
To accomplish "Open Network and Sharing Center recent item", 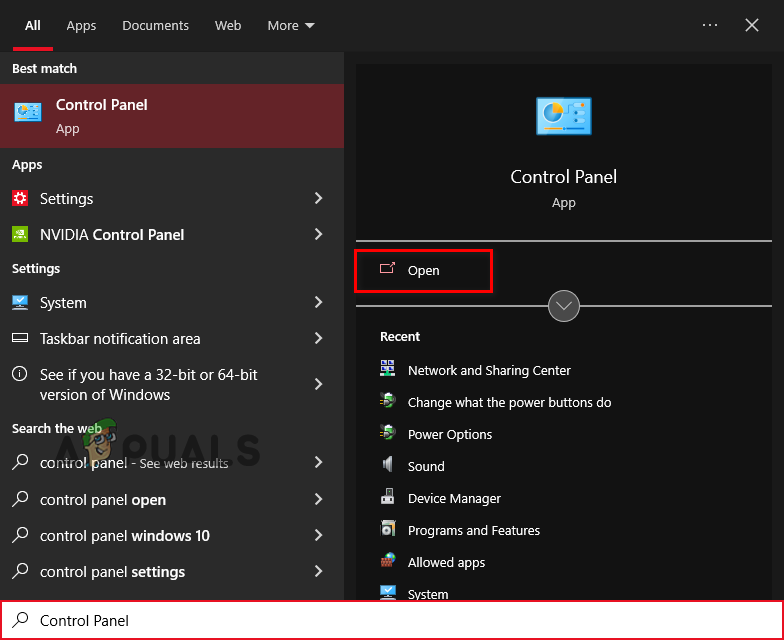I will coord(488,370).
